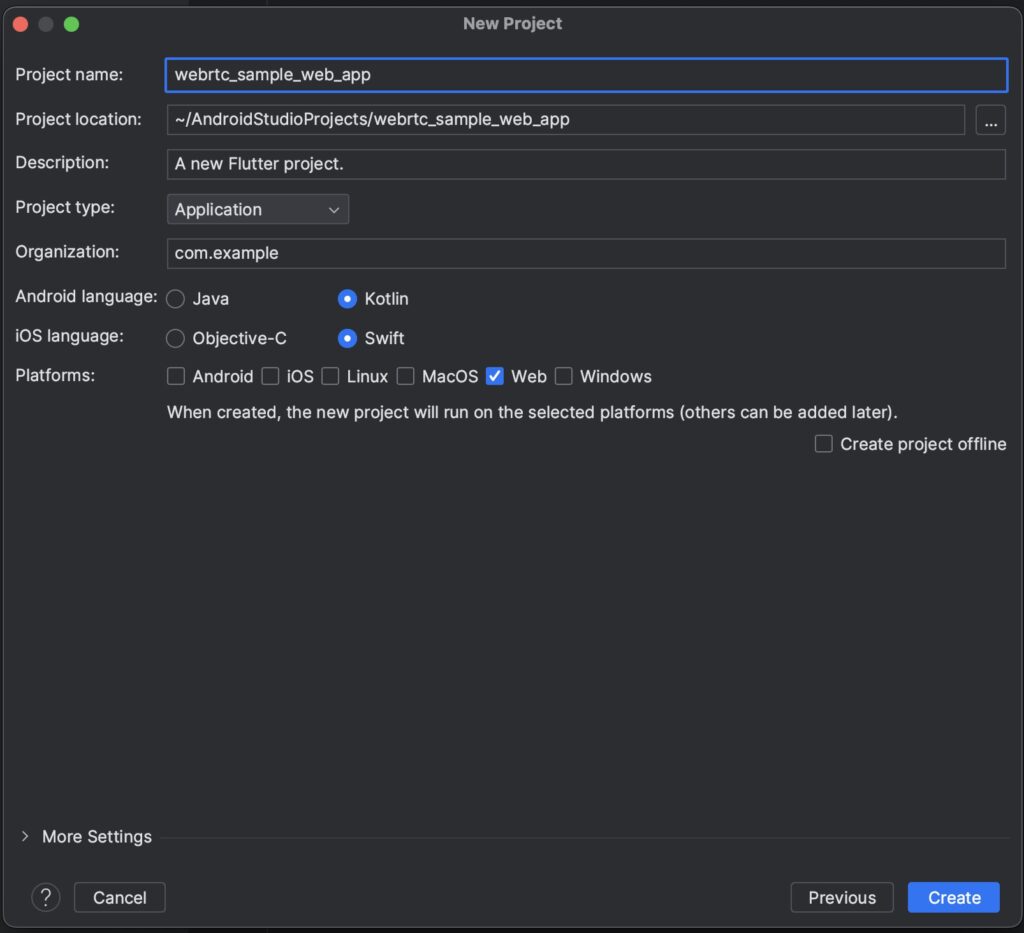
Task: Uncheck the Web platform checkbox
Action: point(495,376)
